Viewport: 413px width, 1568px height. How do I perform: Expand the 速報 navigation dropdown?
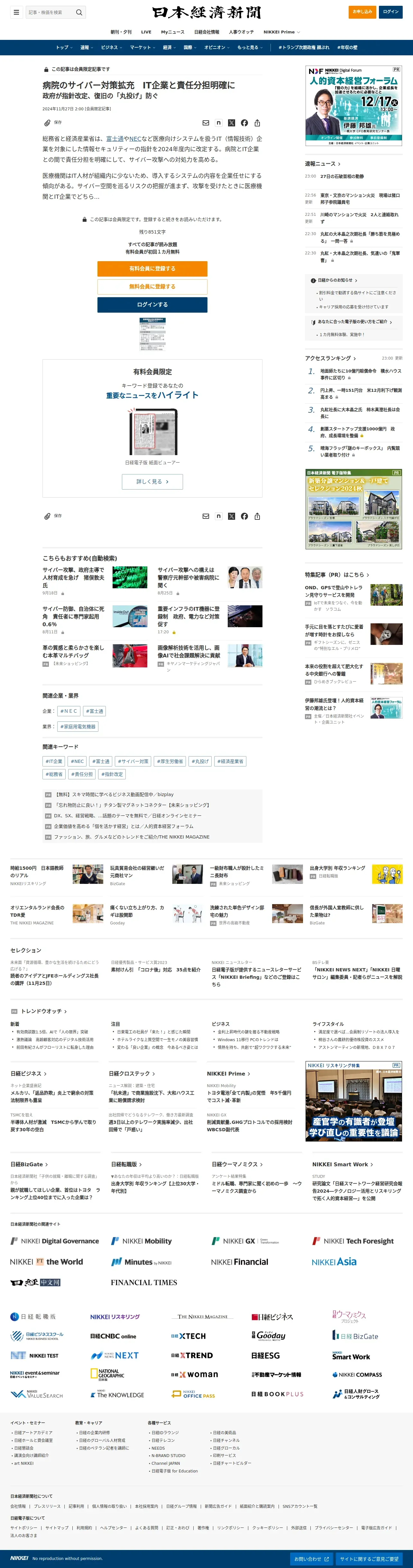coord(87,48)
